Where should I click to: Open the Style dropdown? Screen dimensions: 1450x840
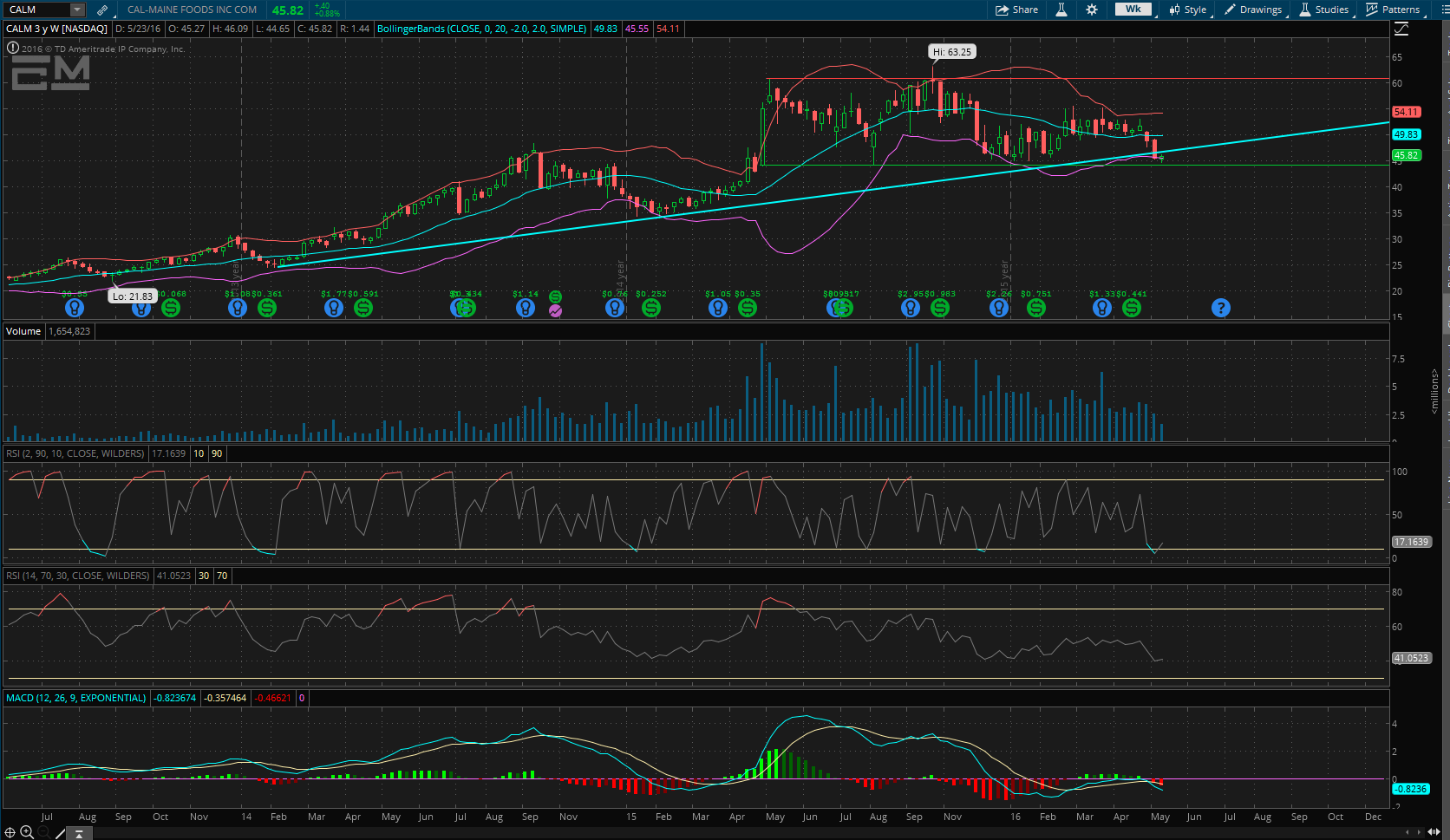point(1187,10)
